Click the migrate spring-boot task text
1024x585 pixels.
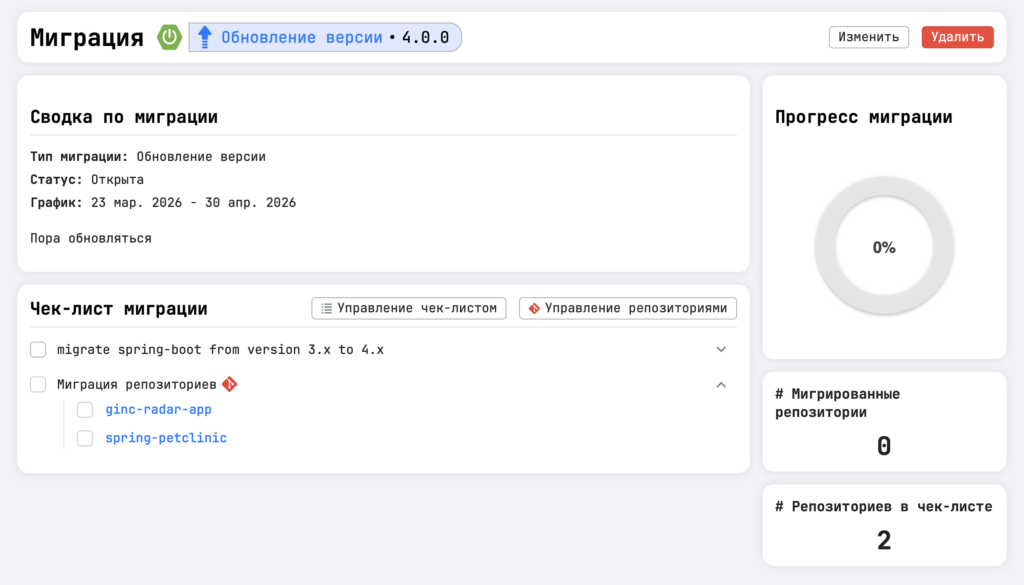[x=220, y=350]
